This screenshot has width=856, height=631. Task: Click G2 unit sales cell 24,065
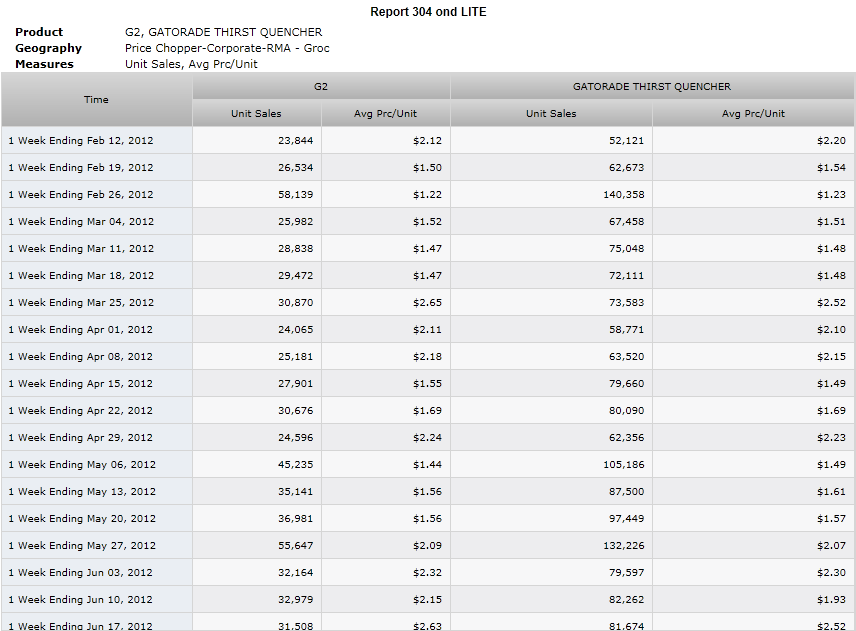[x=257, y=330]
